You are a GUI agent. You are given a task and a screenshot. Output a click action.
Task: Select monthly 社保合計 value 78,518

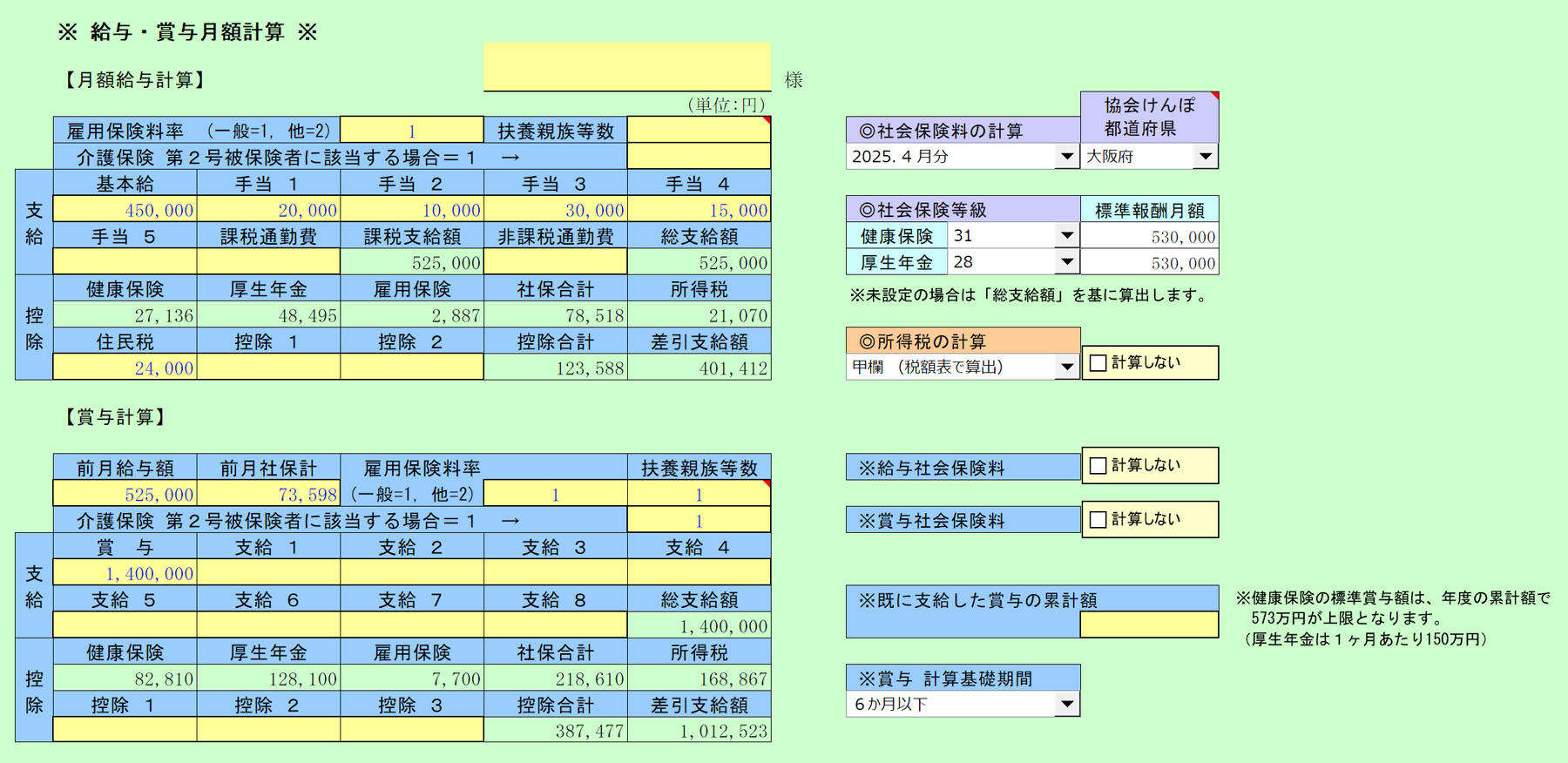[556, 315]
